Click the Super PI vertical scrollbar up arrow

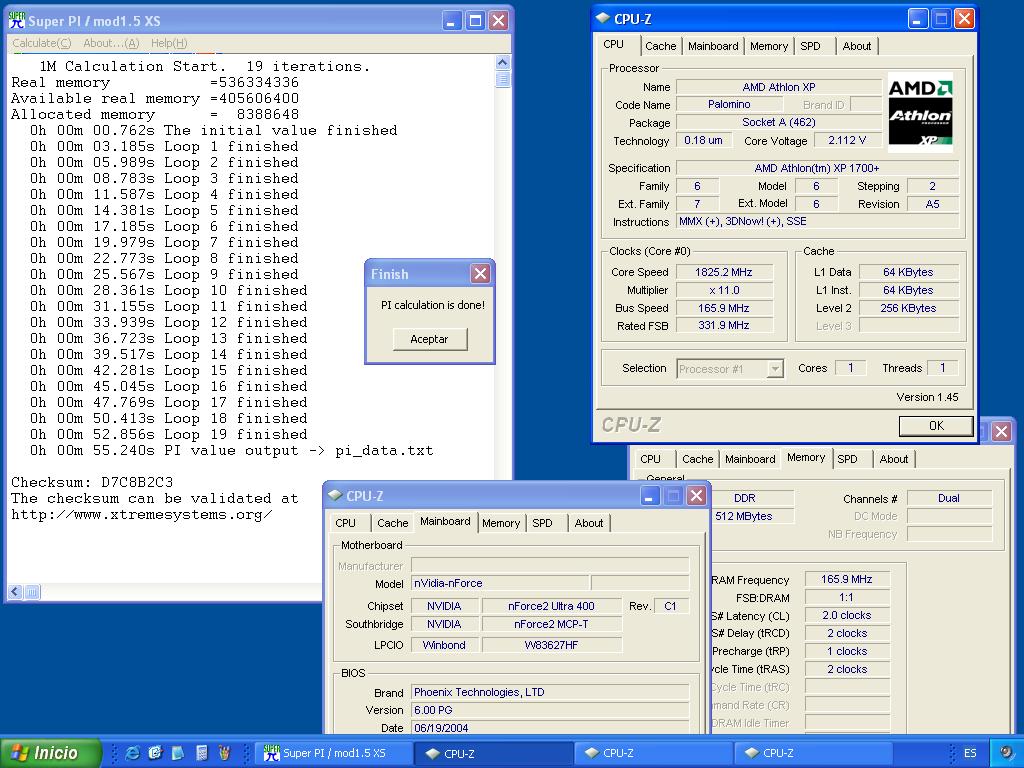[x=502, y=63]
